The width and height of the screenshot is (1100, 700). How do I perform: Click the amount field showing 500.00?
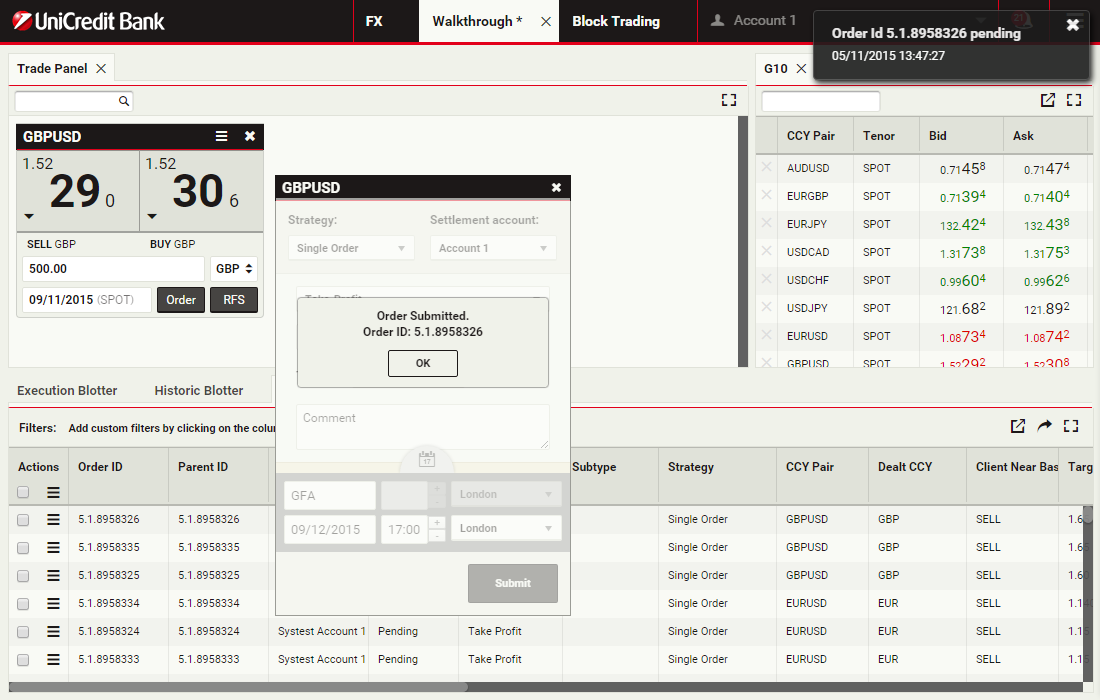tap(112, 269)
